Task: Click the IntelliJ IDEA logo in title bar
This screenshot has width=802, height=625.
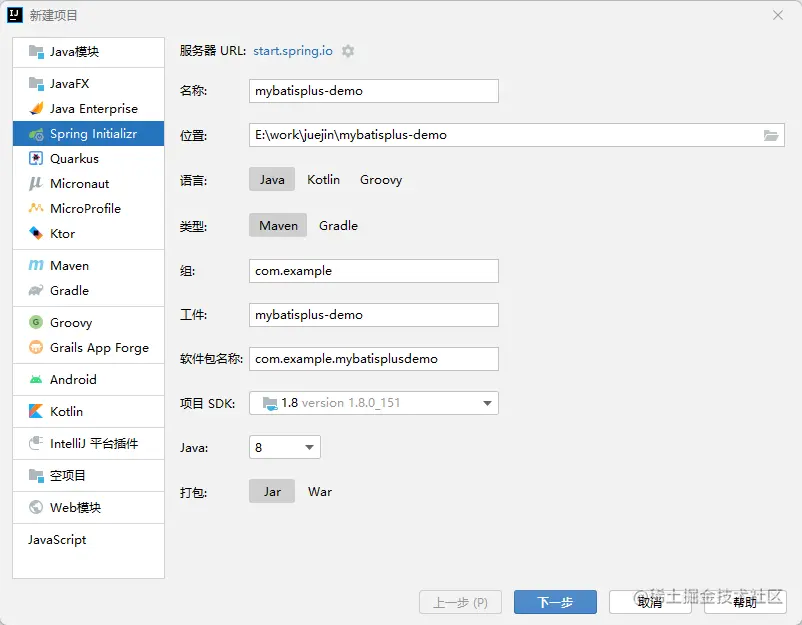Action: click(x=15, y=15)
